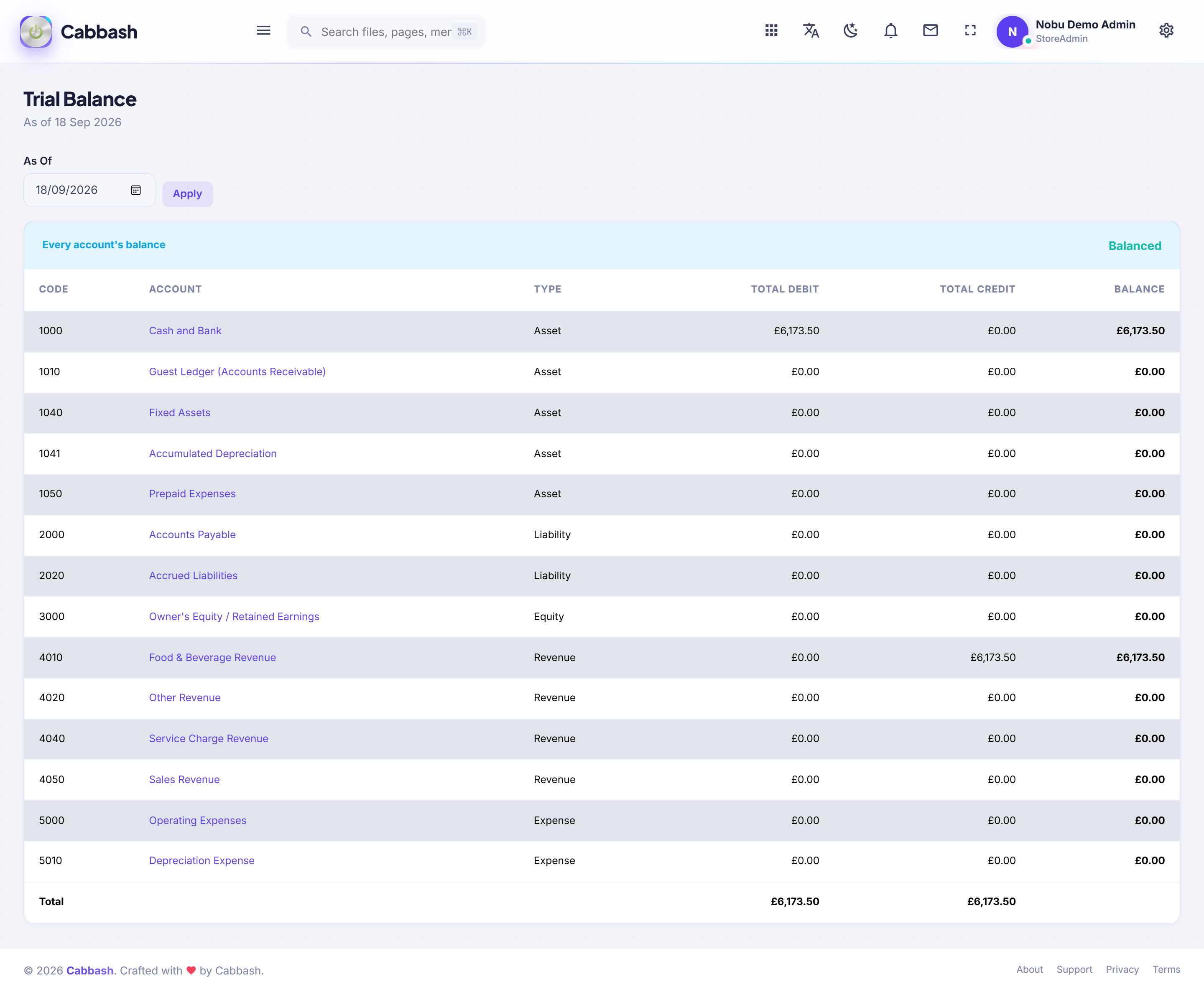Open Food & Beverage Revenue account

212,657
